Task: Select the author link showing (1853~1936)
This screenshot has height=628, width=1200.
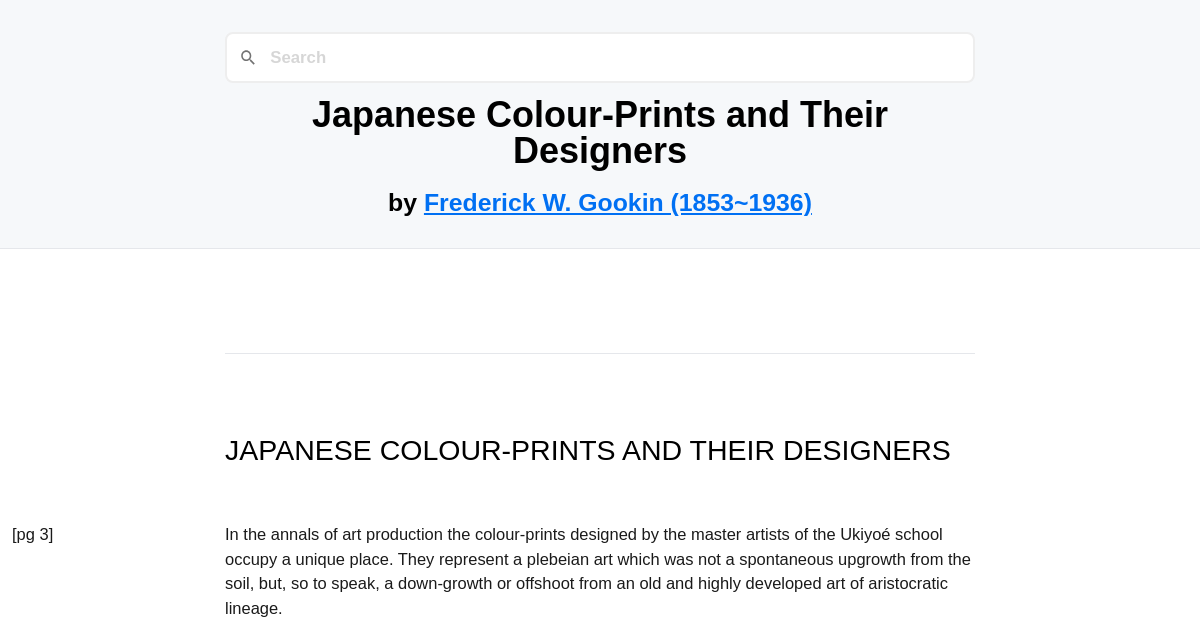Action: tap(617, 203)
